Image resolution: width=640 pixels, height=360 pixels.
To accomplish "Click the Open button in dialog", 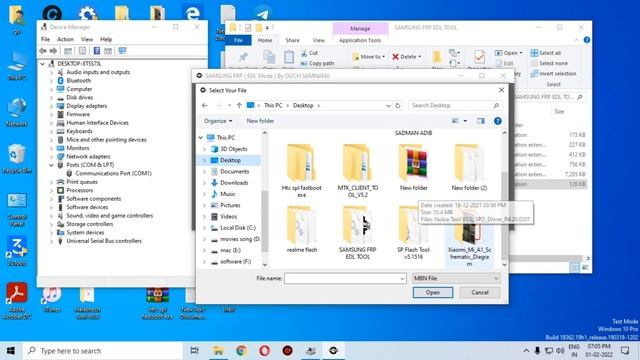I will (433, 292).
